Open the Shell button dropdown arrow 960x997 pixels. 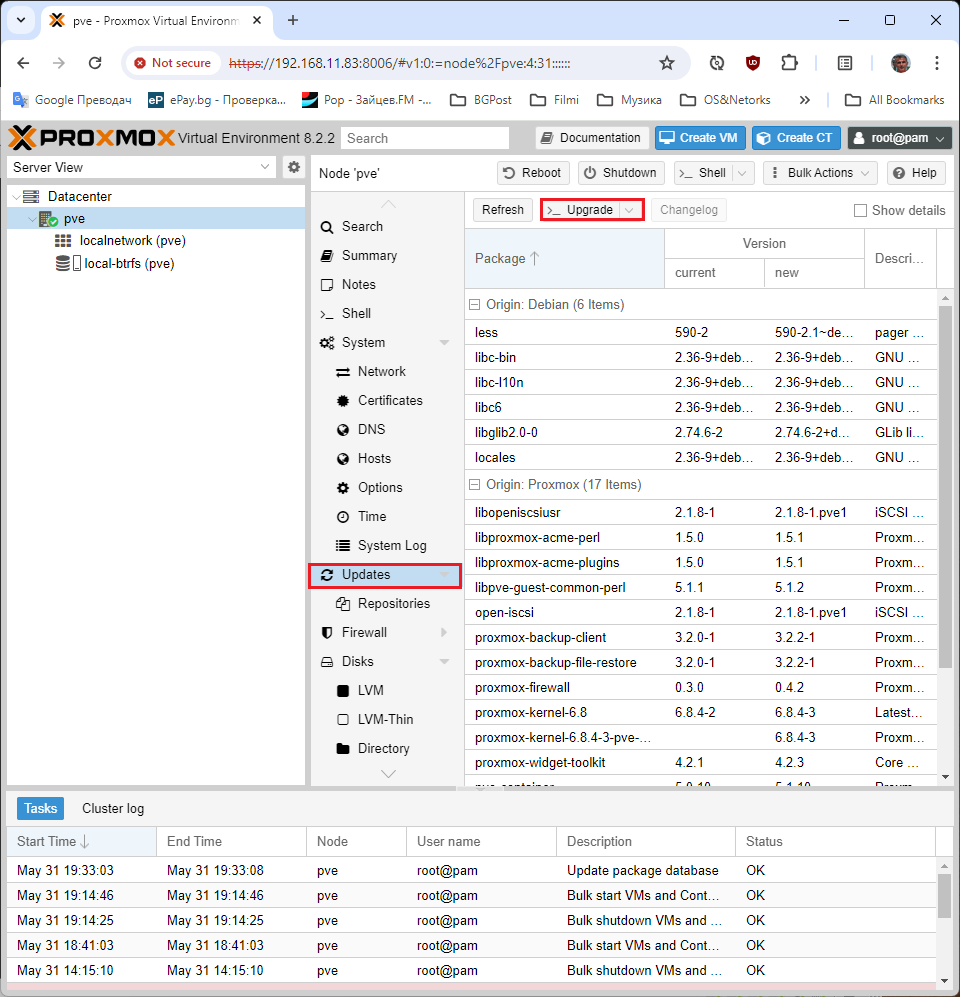click(x=742, y=173)
